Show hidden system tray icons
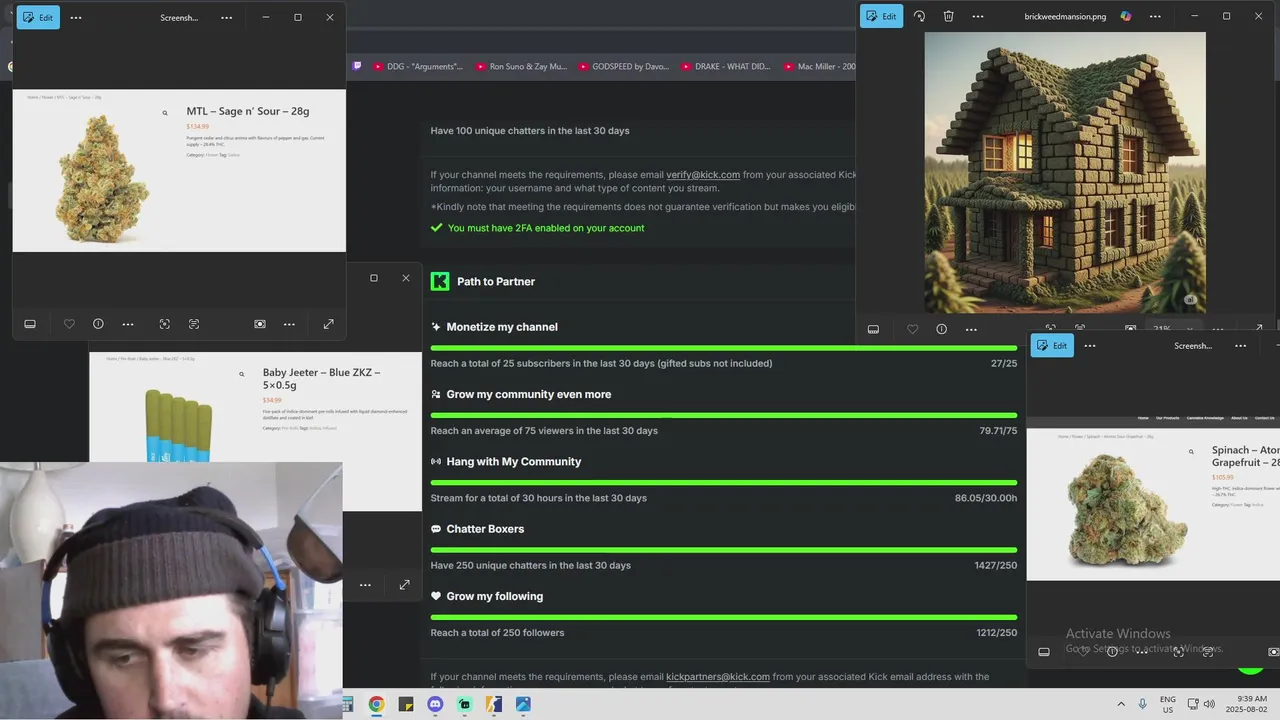 pos(1121,704)
